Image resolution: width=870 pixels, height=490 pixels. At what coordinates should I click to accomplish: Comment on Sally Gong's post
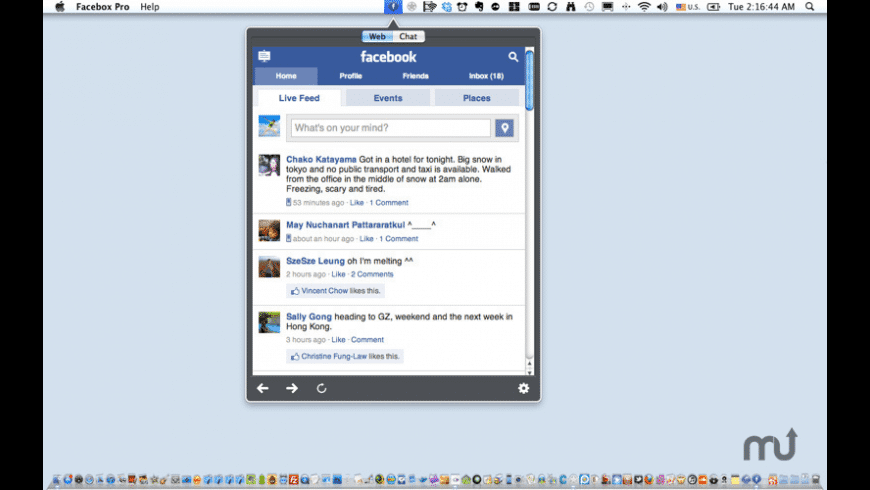(367, 340)
